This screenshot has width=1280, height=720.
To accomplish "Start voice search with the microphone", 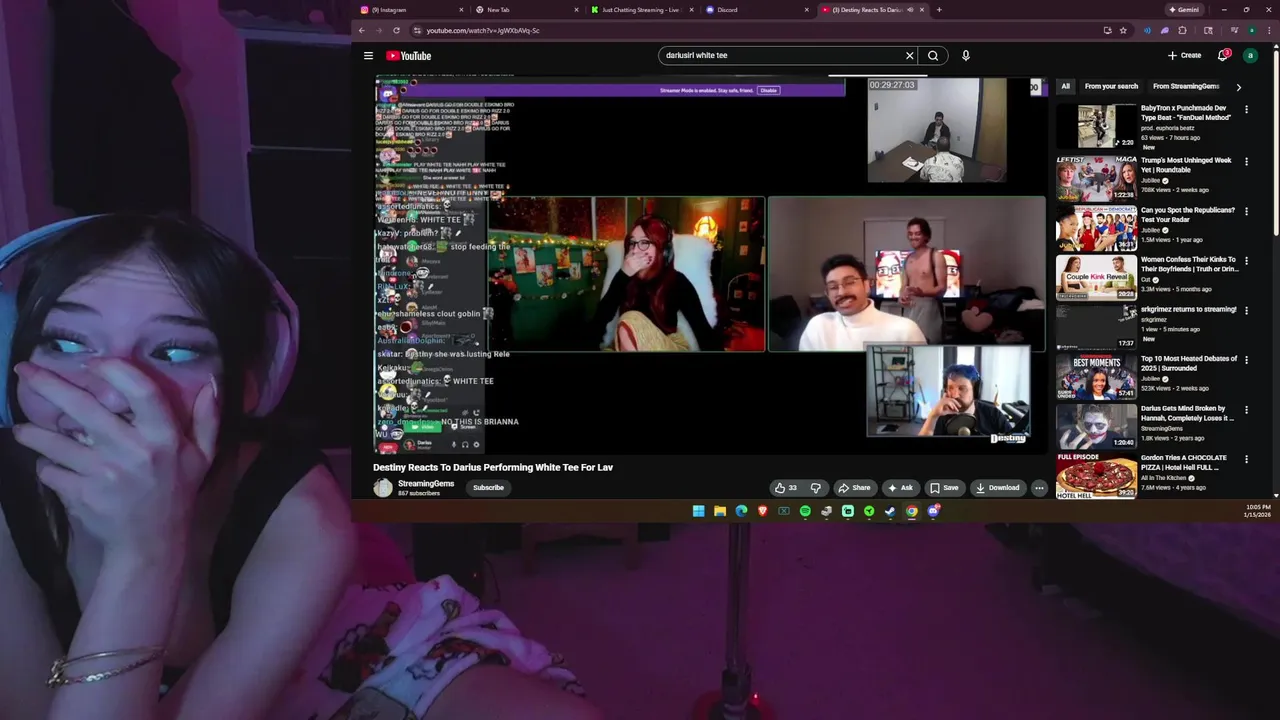I will tap(966, 56).
